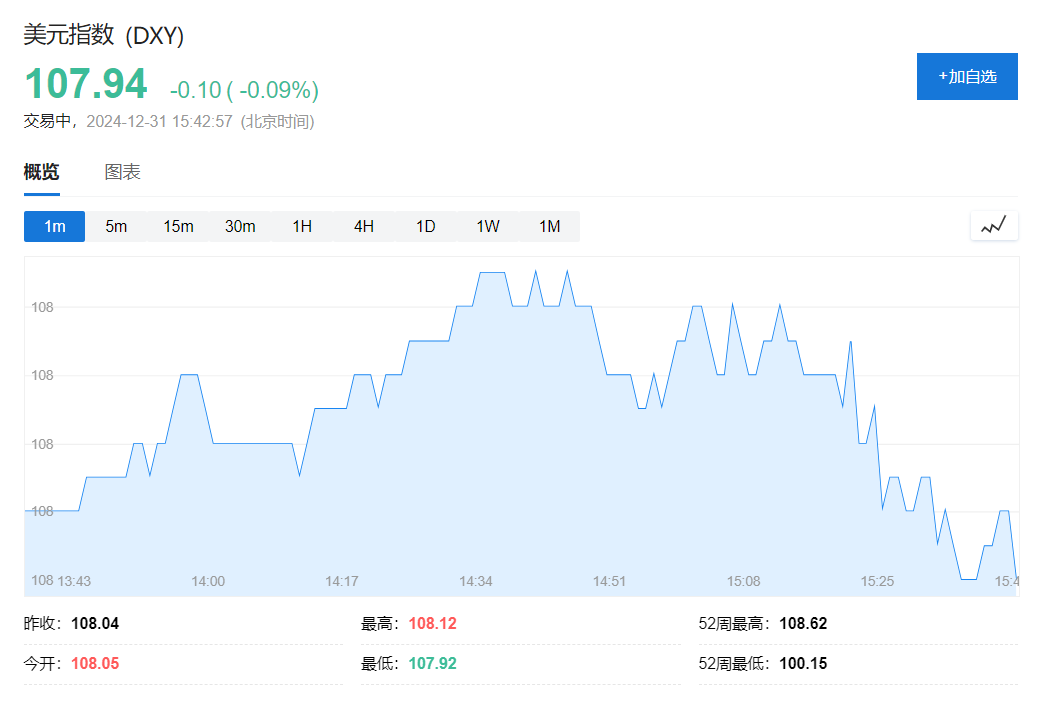Click the 最高 108.12 value
The image size is (1040, 701).
[432, 624]
